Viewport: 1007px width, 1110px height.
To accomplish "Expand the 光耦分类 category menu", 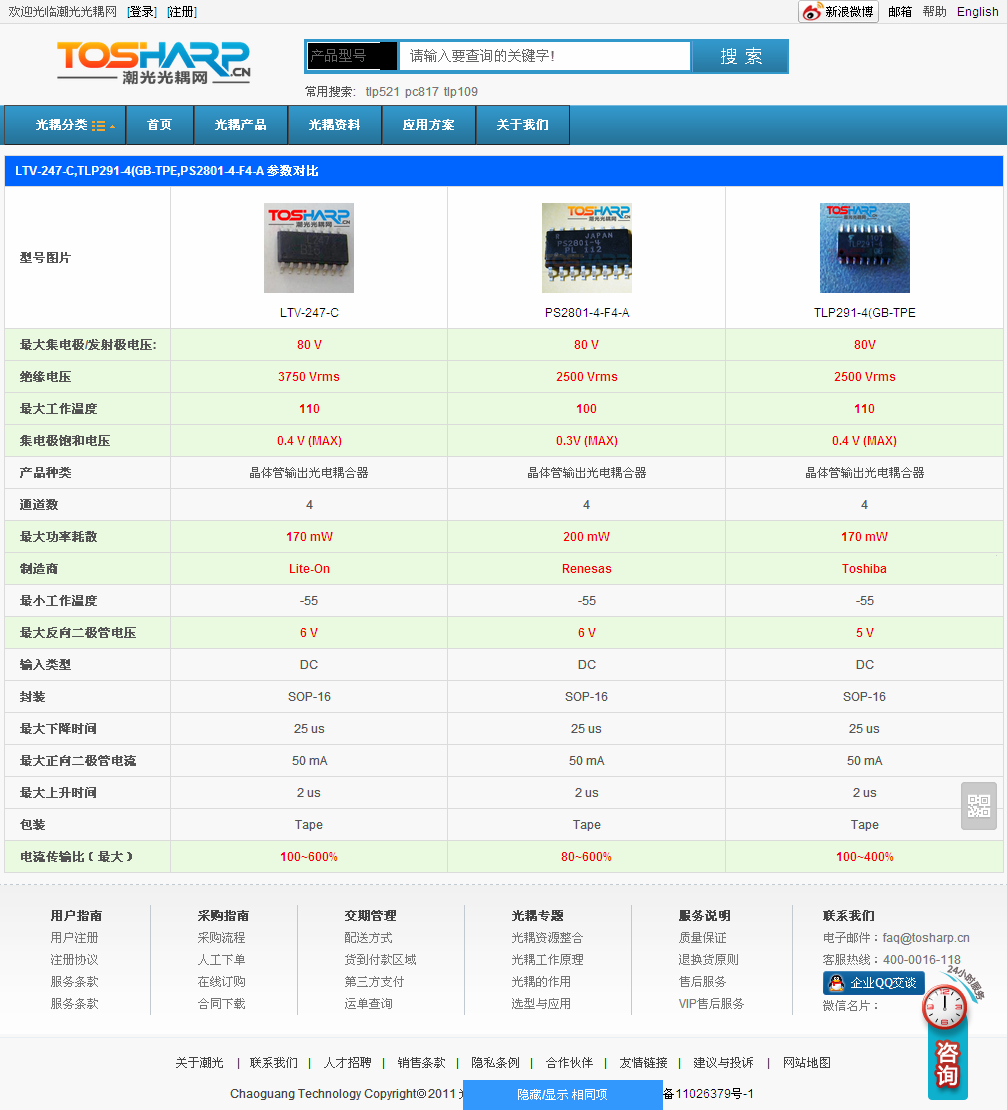I will [65, 125].
